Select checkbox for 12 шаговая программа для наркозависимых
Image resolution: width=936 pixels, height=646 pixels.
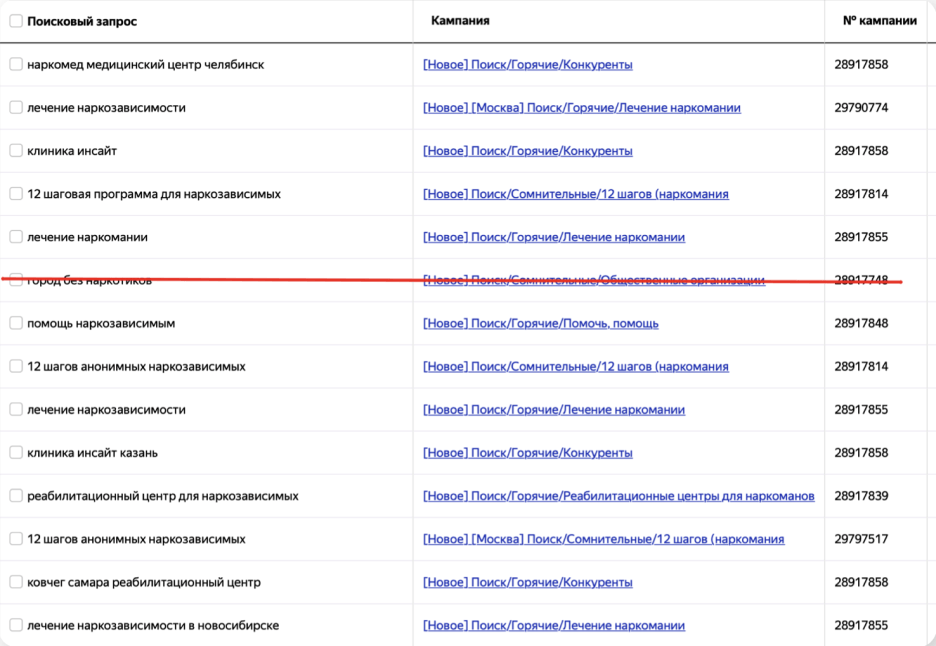tap(16, 194)
